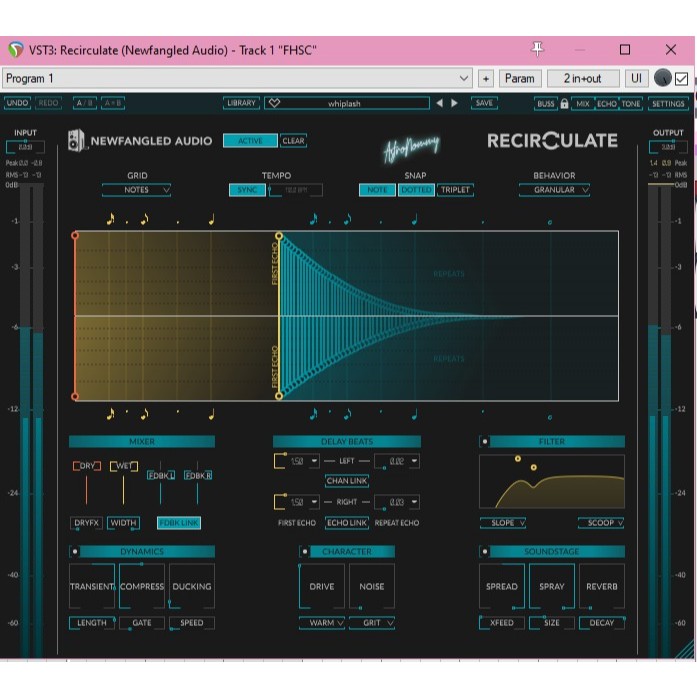Click the UNDO button
Screen dimensions: 697x697
[17, 103]
